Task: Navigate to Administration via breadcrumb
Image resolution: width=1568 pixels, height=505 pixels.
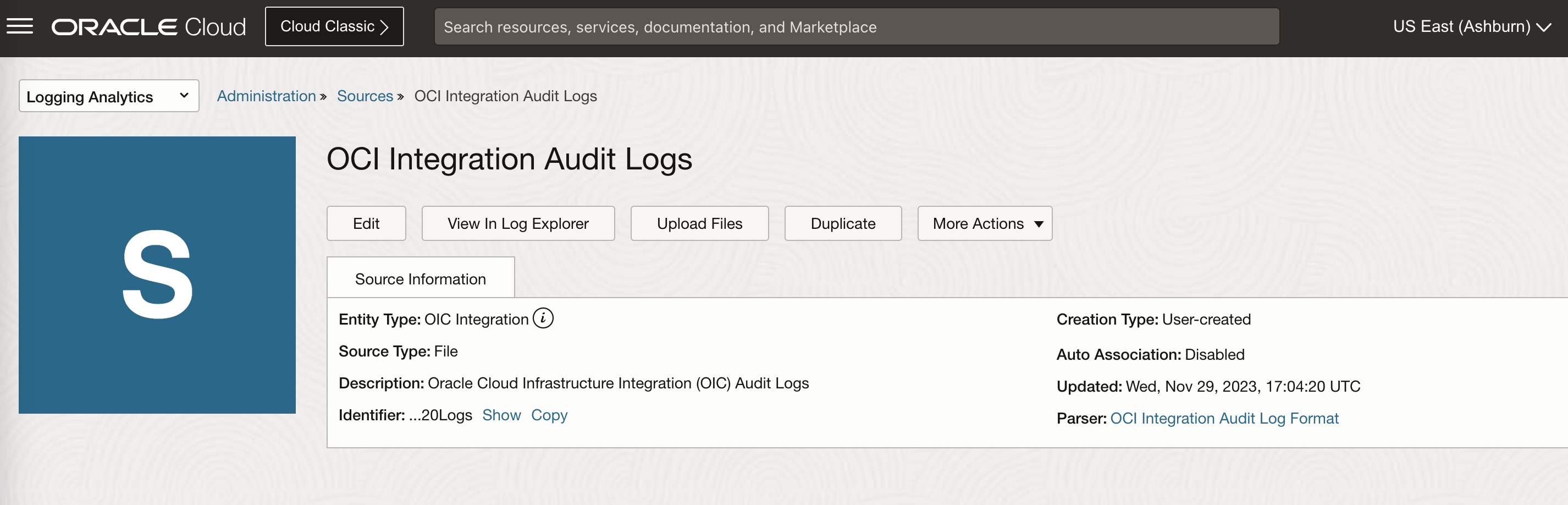Action: 266,96
